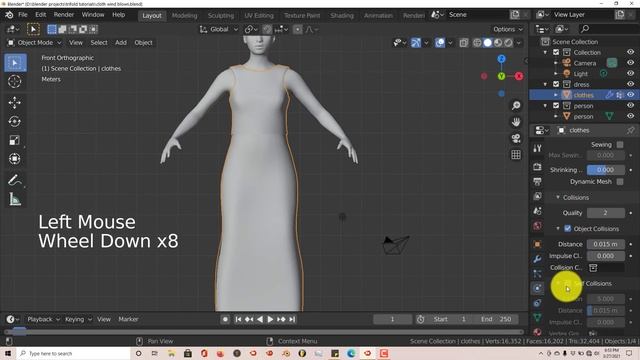Click the collision Quality value field
Image resolution: width=640 pixels, height=360 pixels.
605,213
